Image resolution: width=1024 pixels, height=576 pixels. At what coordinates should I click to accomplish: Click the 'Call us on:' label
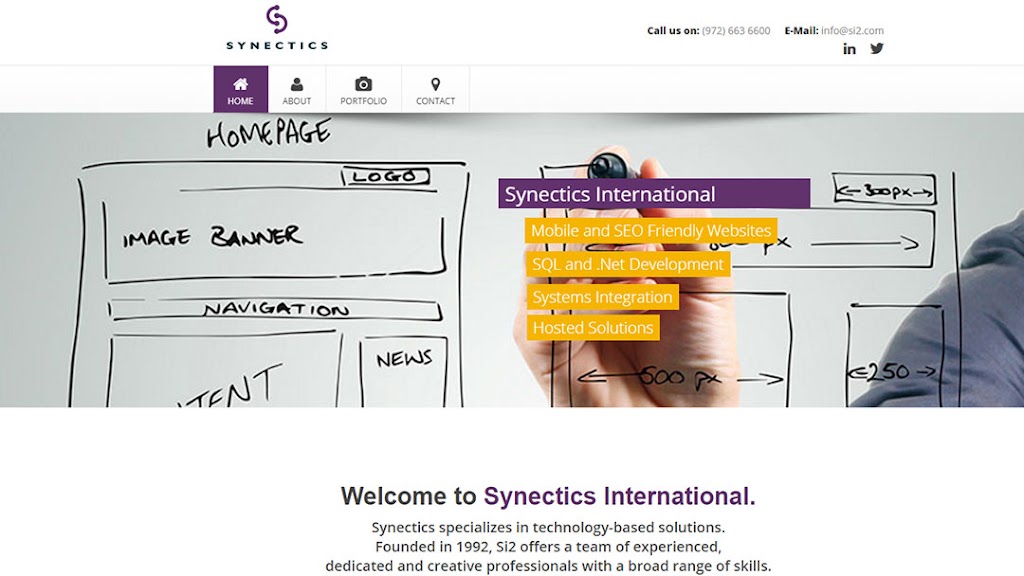pyautogui.click(x=673, y=31)
